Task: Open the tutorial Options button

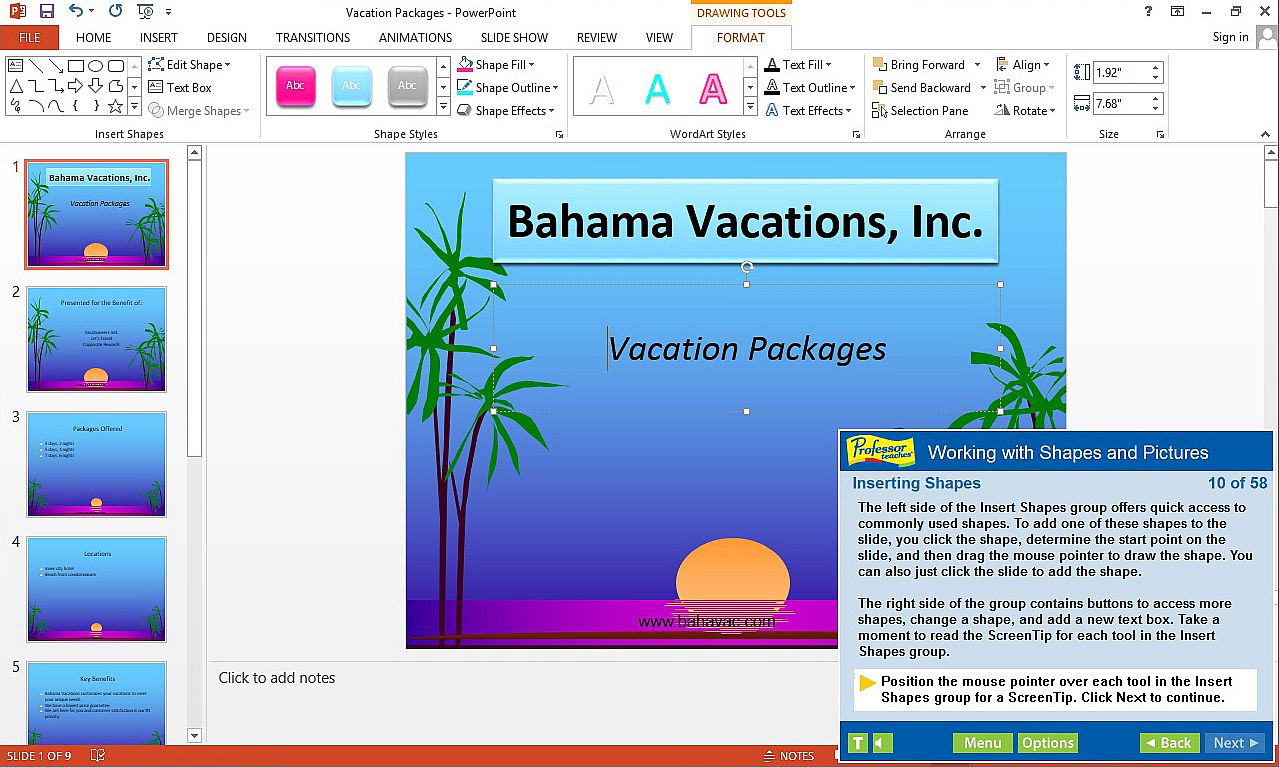Action: pyautogui.click(x=1047, y=743)
